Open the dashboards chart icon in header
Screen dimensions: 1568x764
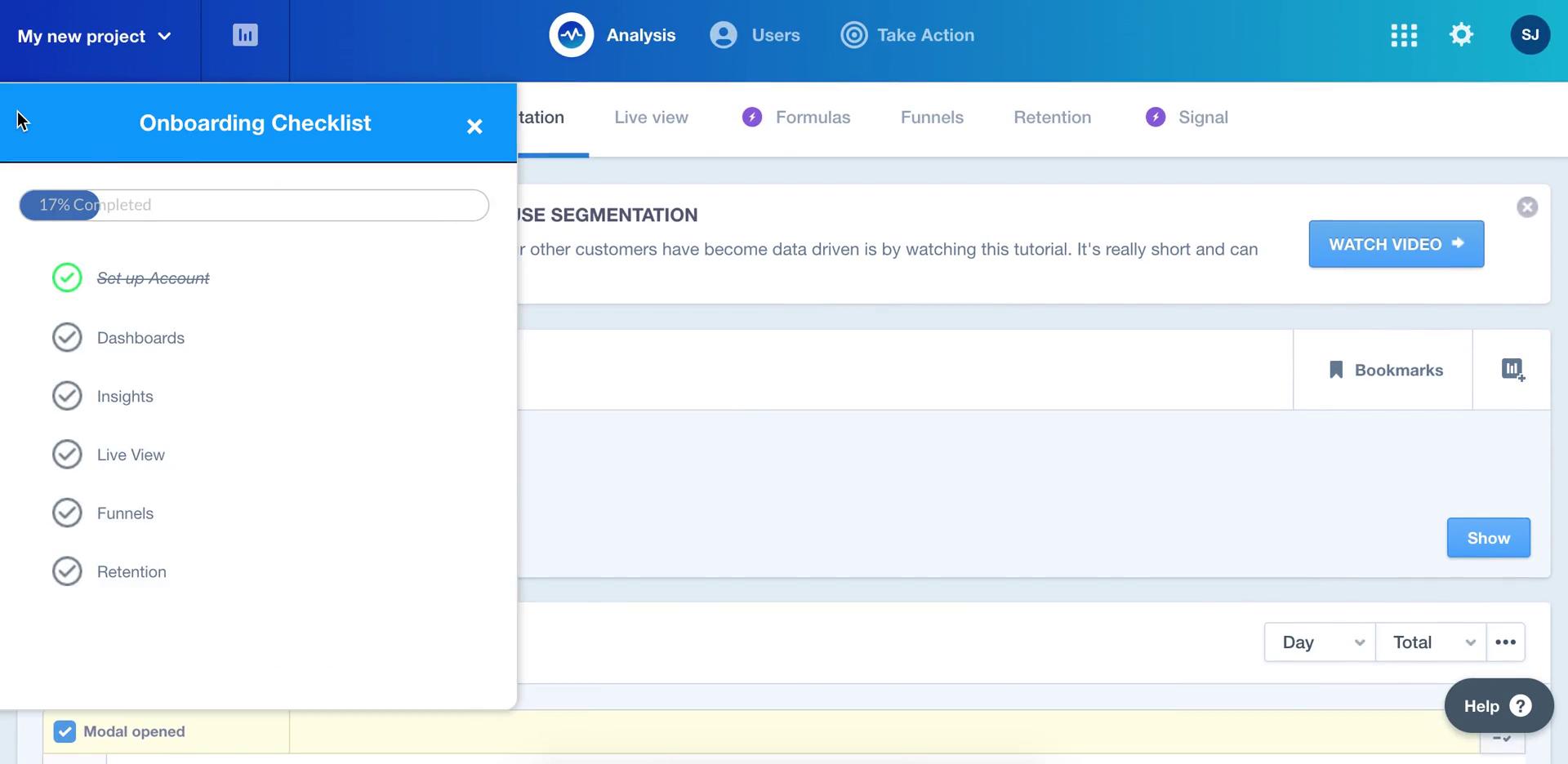(245, 35)
